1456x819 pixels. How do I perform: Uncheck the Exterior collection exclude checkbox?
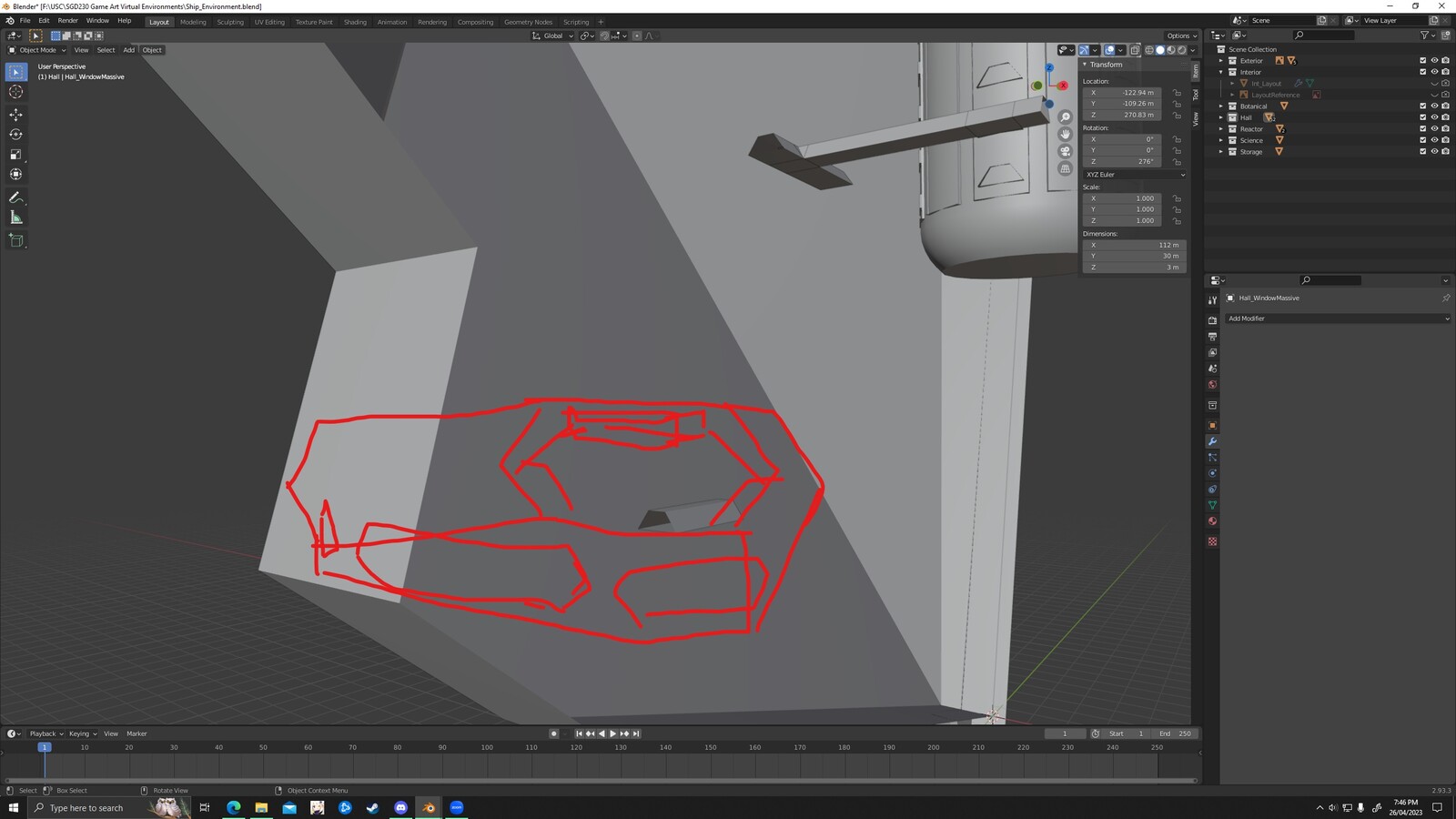pos(1423,61)
